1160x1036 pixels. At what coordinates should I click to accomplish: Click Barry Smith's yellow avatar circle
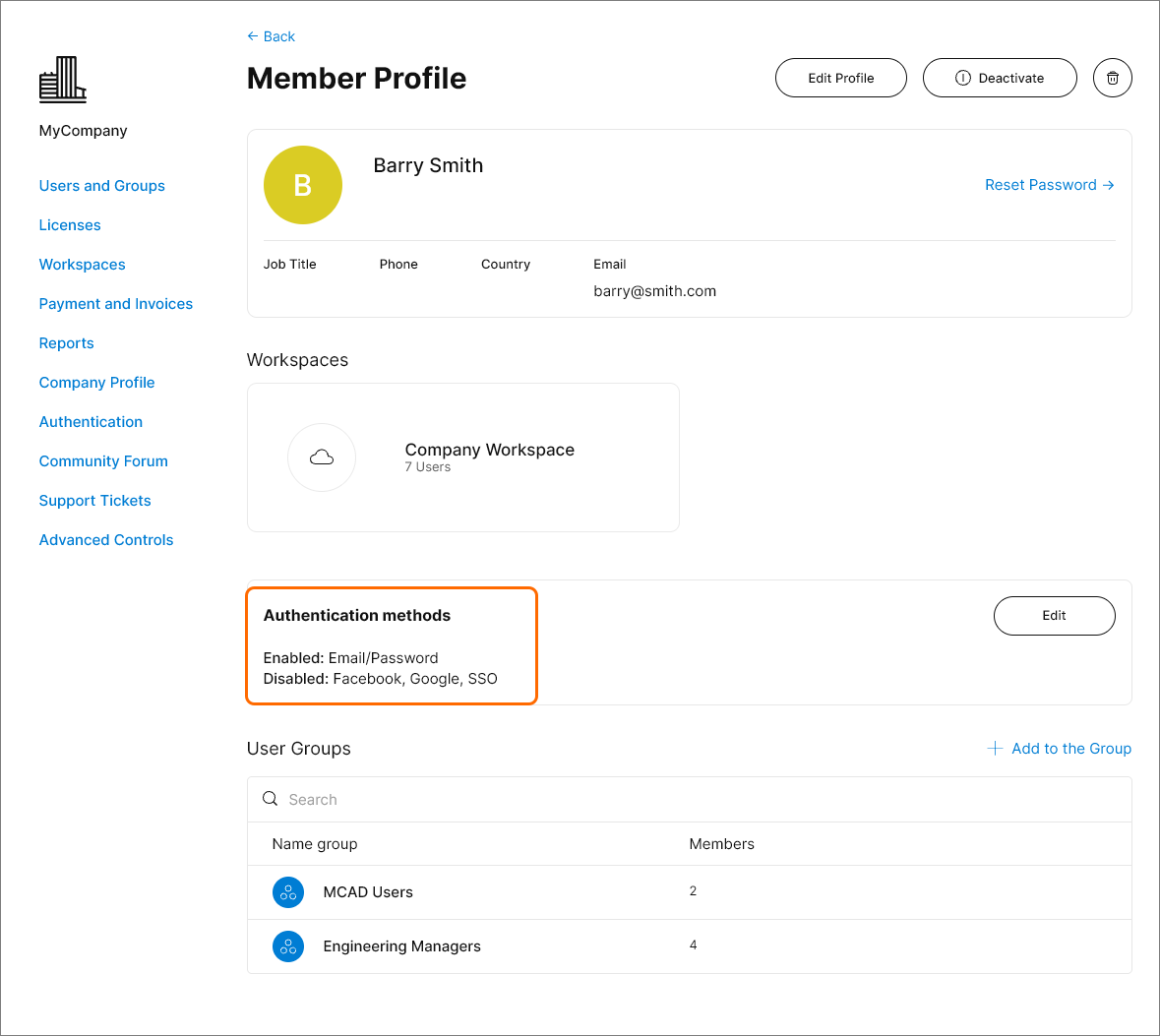[303, 185]
